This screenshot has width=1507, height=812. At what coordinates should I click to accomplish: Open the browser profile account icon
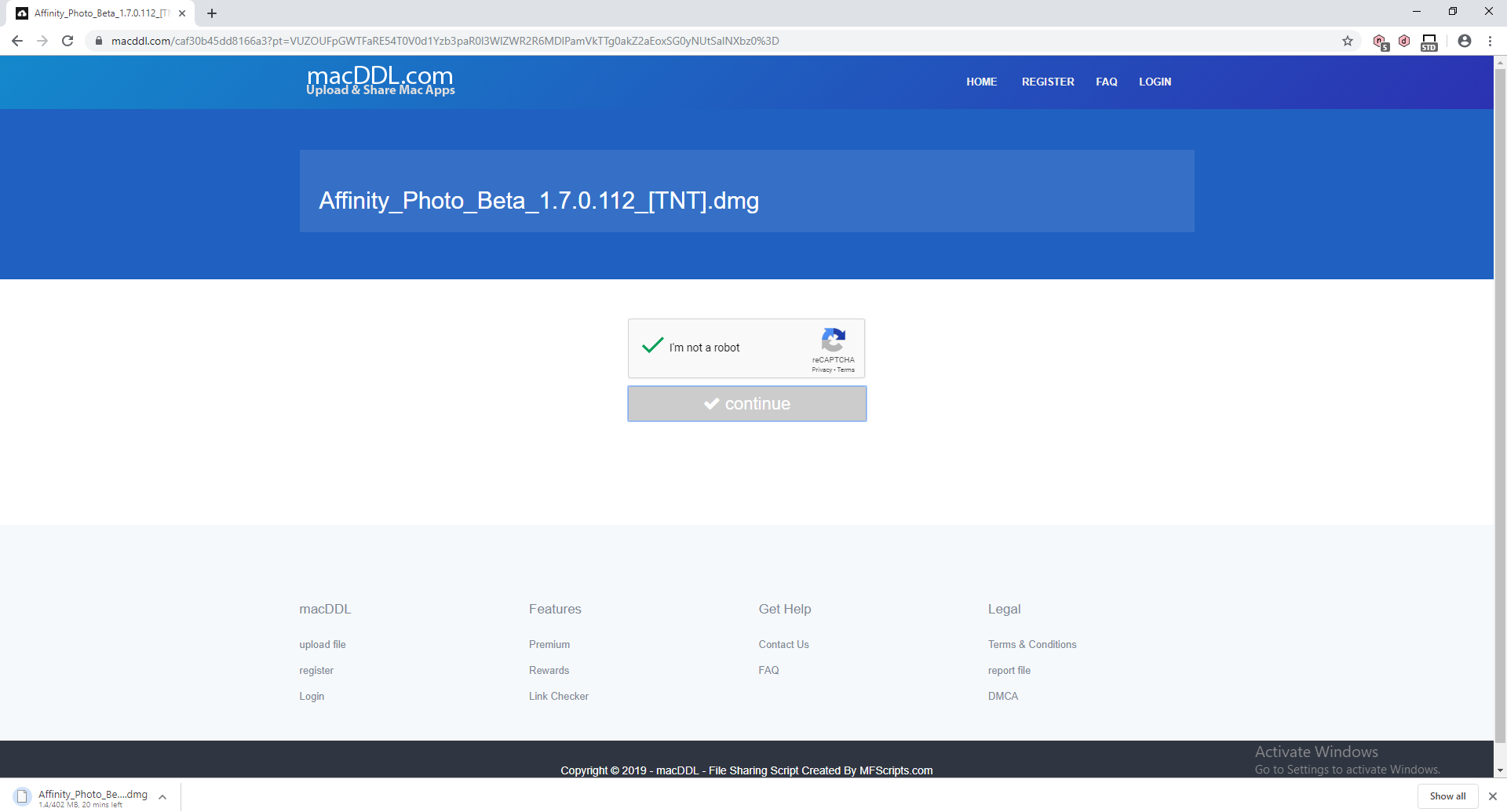(x=1465, y=40)
